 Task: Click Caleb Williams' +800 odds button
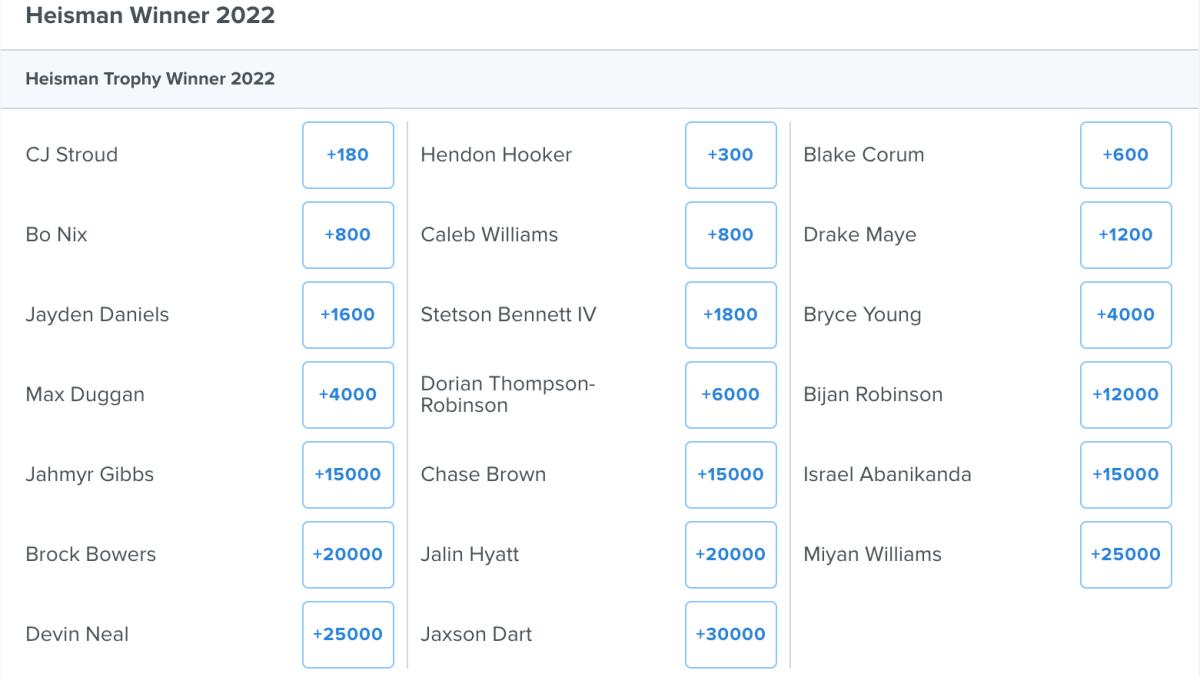[x=730, y=235]
